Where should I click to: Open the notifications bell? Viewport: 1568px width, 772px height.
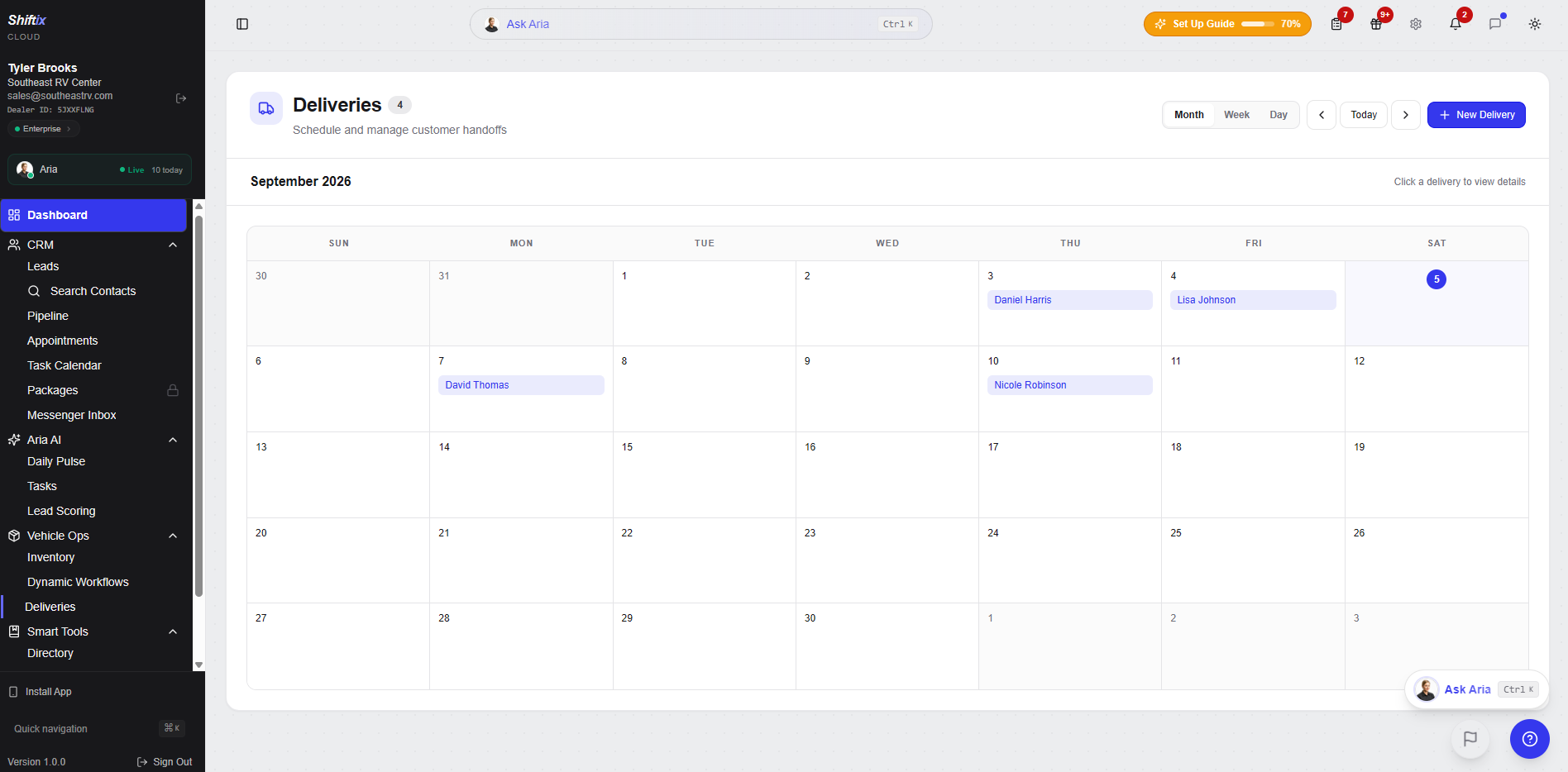click(1456, 24)
